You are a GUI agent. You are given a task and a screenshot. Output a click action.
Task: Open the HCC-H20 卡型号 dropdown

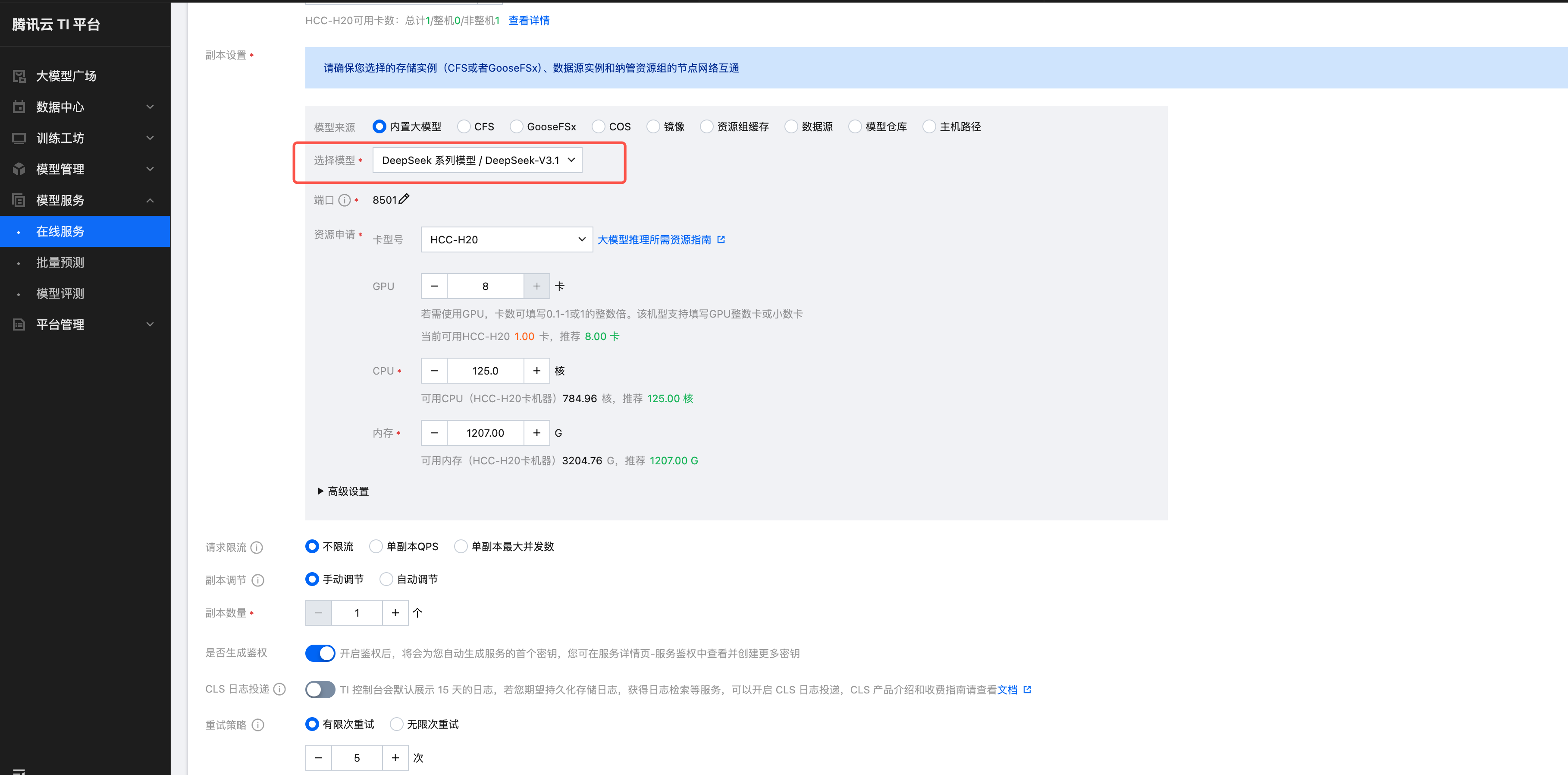pyautogui.click(x=506, y=239)
